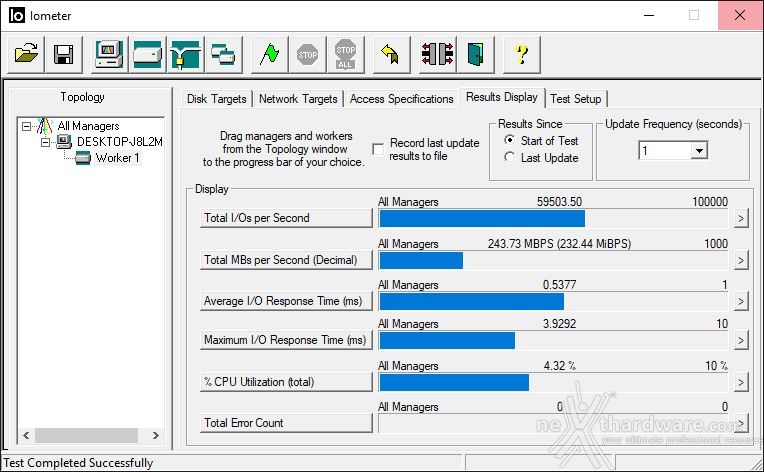Select Start of Test radio button
764x472 pixels.
tap(510, 140)
